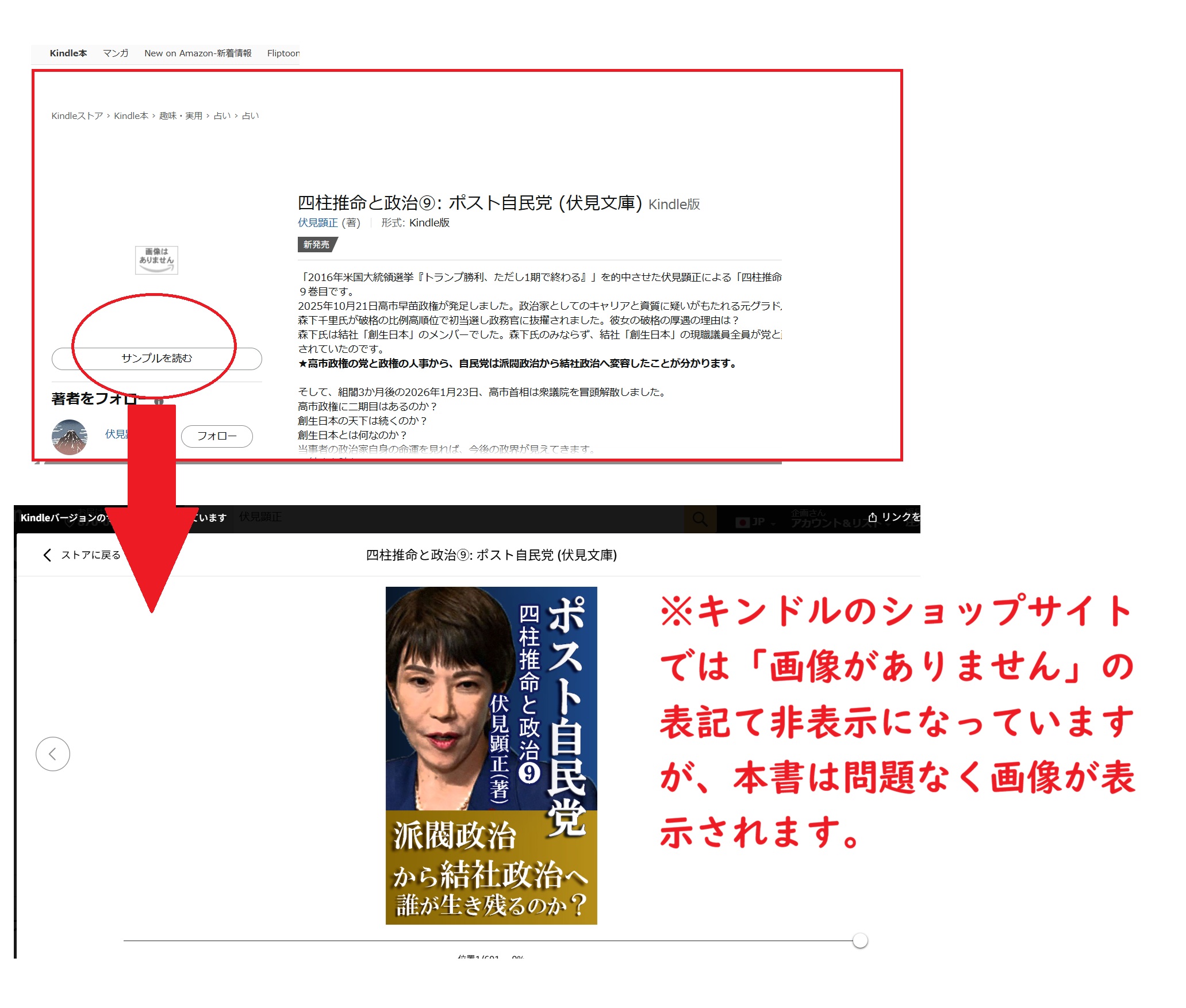Click the Japan flag JP icon
The width and height of the screenshot is (1186, 1008).
pos(743,522)
